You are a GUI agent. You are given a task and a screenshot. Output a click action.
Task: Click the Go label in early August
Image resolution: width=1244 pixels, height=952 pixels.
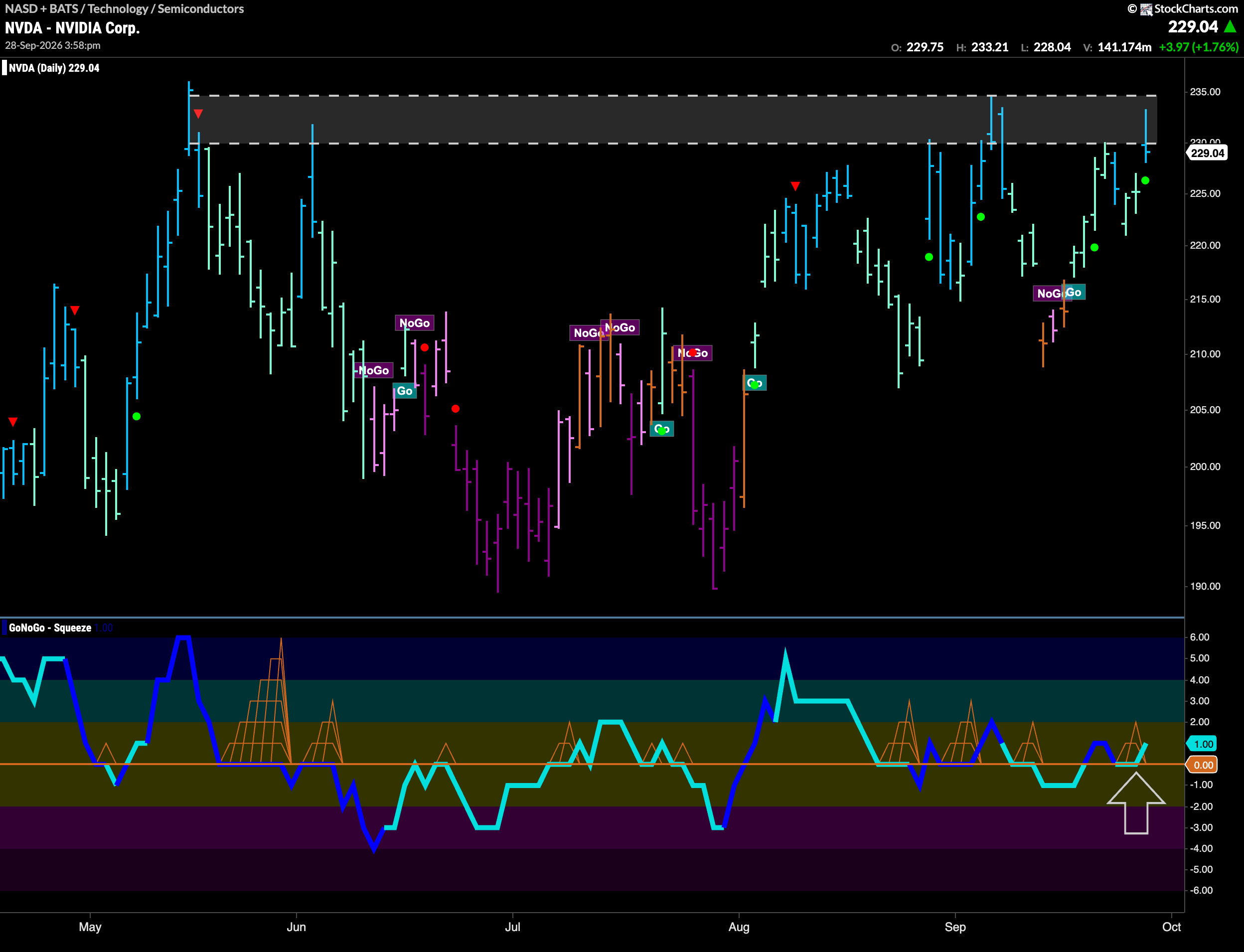coord(755,383)
